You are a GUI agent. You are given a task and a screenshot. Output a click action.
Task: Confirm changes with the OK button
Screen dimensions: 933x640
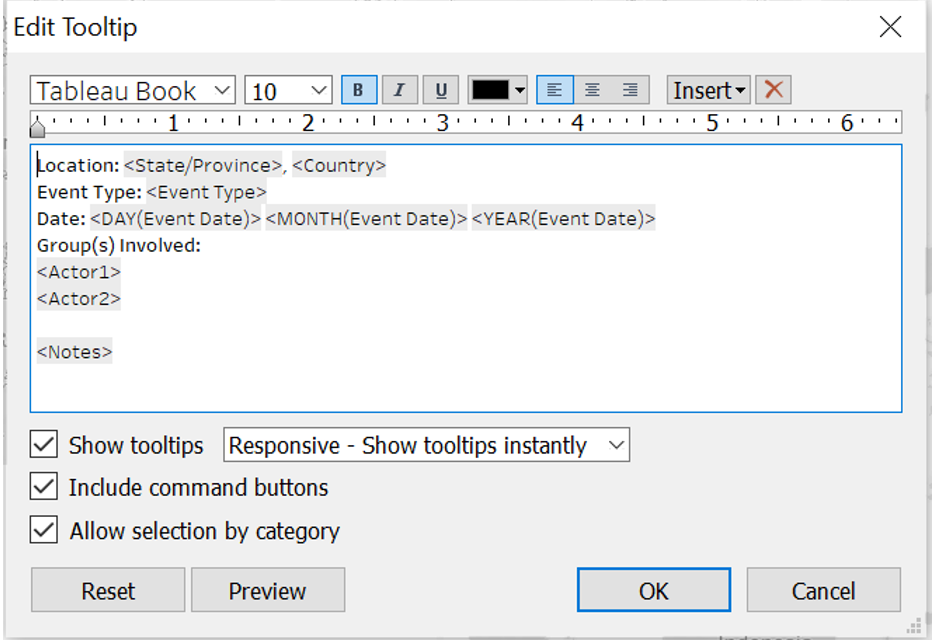tap(653, 590)
